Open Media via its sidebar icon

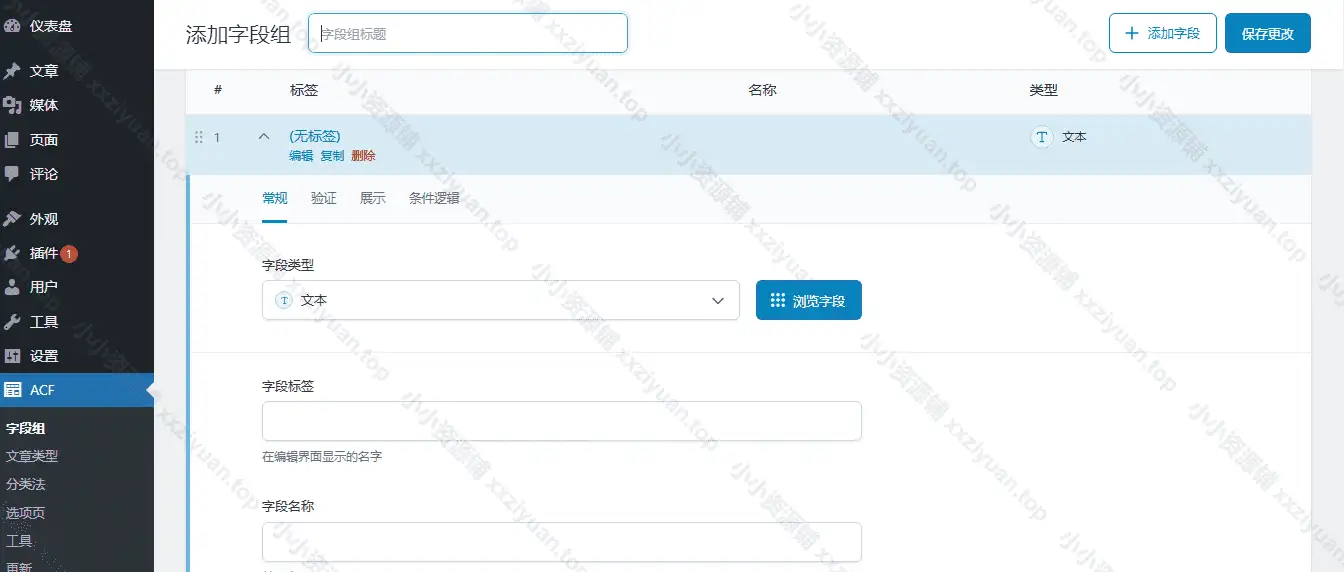[x=12, y=105]
